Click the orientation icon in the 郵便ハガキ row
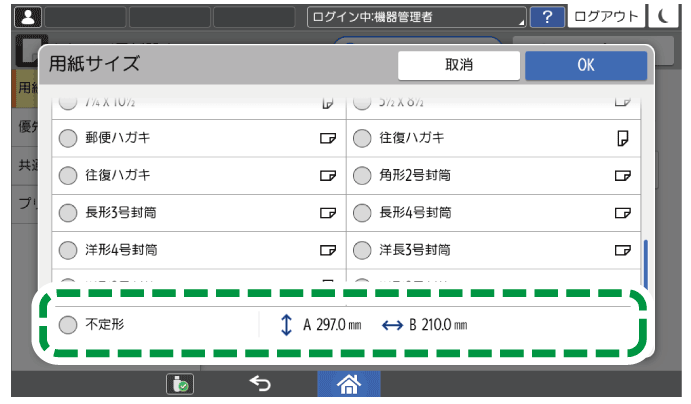Viewport: 691px width, 404px height. tap(327, 138)
